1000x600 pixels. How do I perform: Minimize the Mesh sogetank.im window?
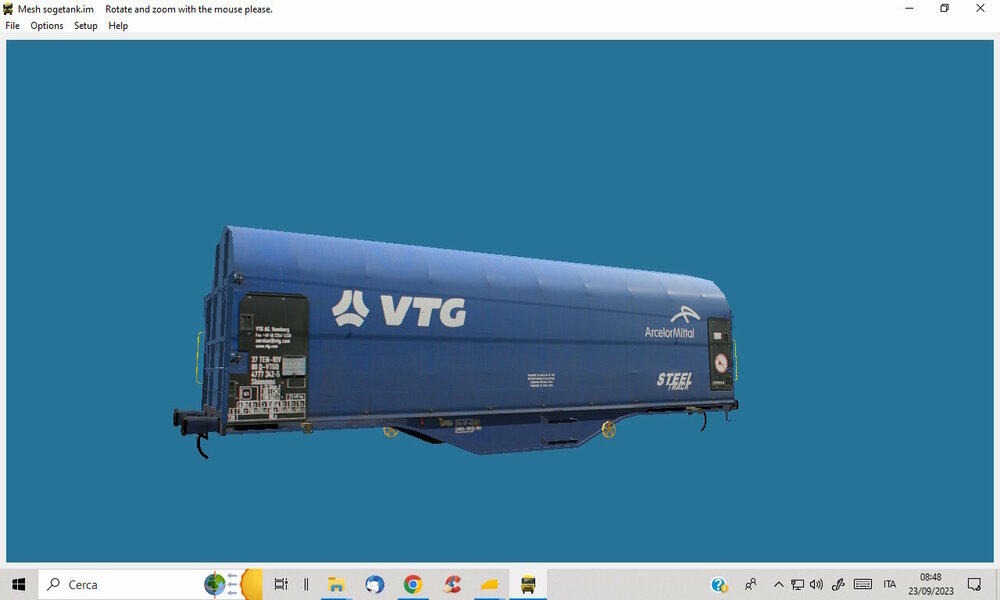909,8
